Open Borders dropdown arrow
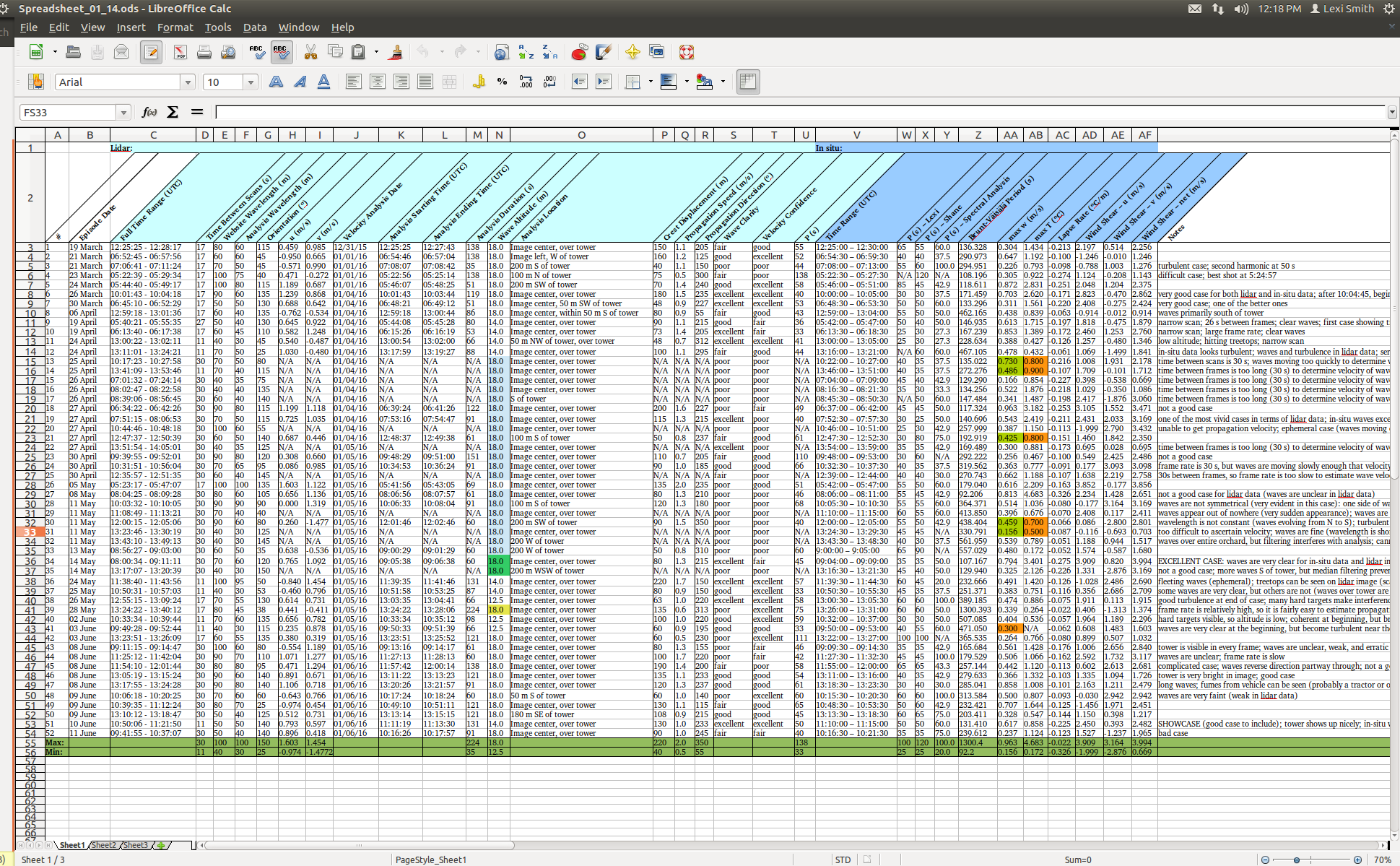Screen dimensions: 1400x866 pos(651,82)
